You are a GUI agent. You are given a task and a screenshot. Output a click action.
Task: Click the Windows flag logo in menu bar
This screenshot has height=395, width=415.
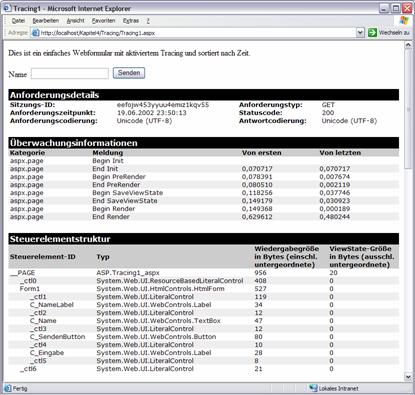point(404,20)
